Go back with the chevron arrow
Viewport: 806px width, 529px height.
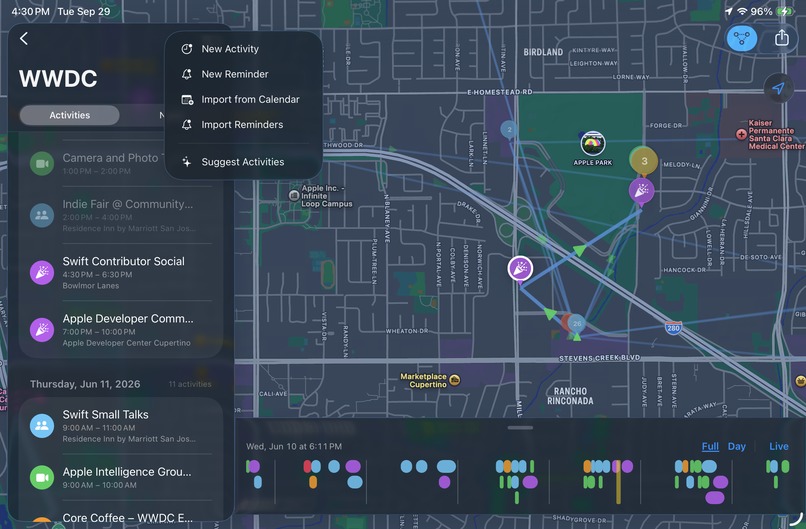pyautogui.click(x=24, y=39)
